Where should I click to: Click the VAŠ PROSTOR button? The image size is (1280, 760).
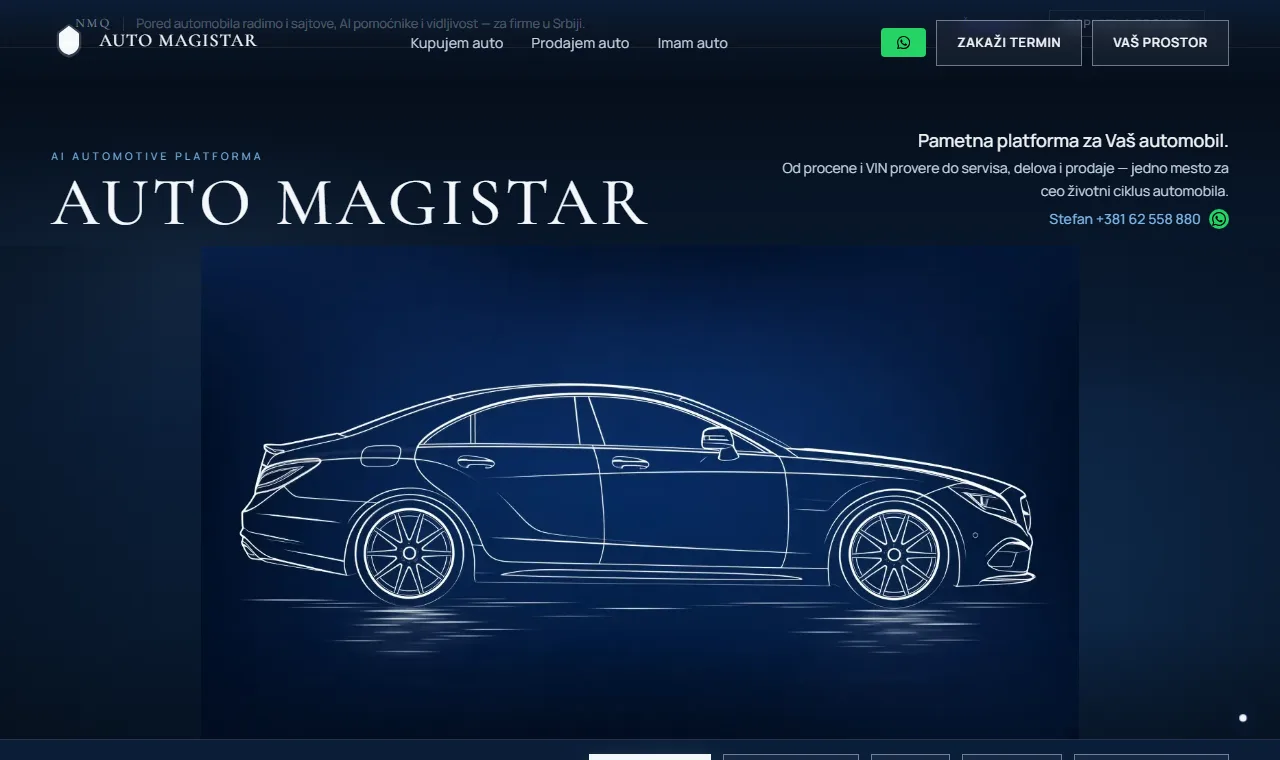(1160, 43)
